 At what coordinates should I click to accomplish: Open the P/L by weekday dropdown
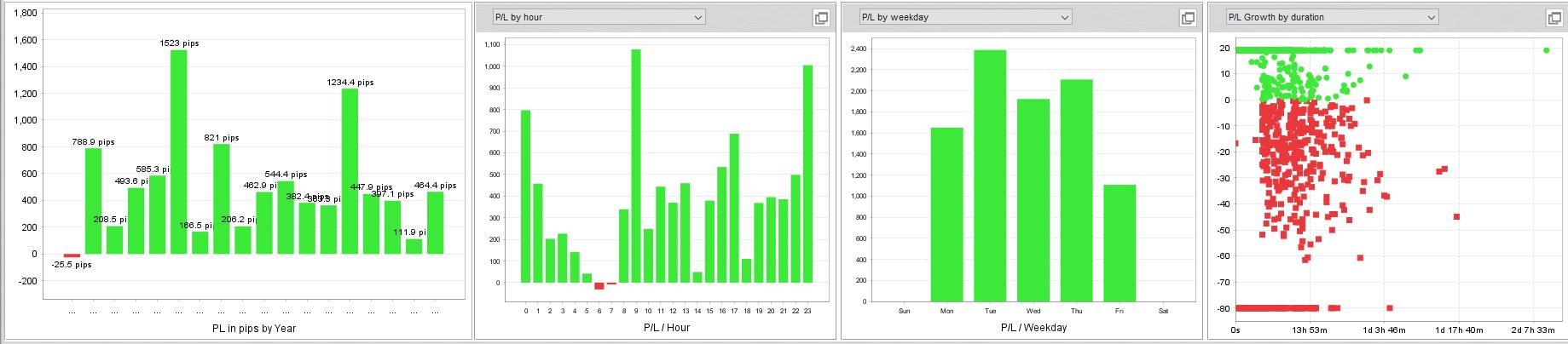click(965, 17)
